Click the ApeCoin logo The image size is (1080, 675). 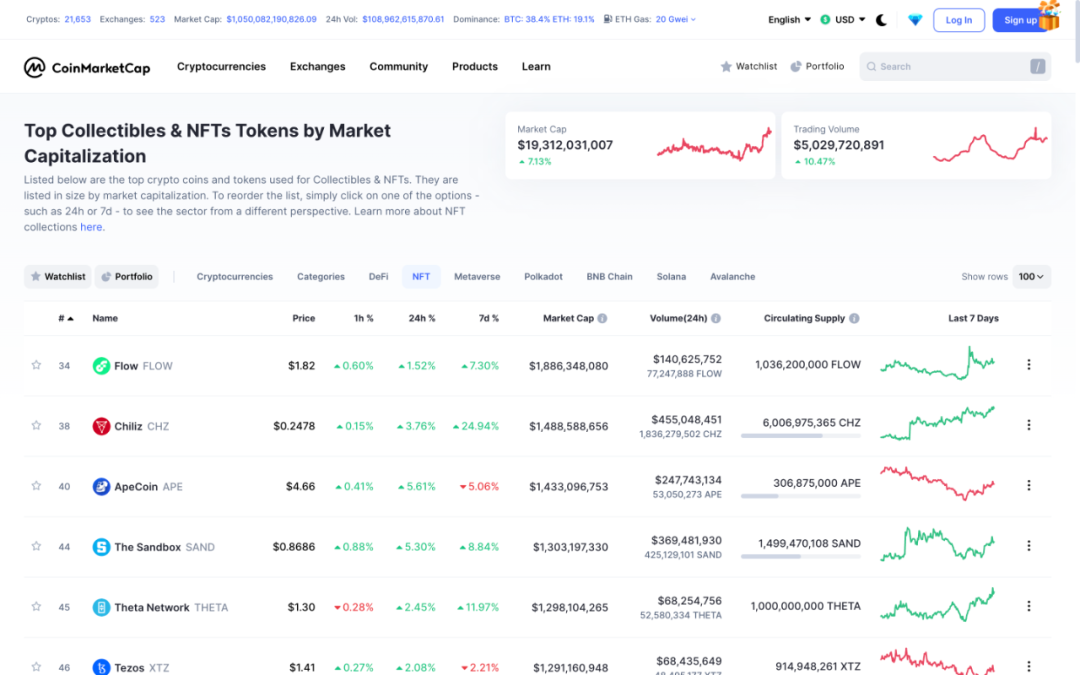(x=101, y=486)
